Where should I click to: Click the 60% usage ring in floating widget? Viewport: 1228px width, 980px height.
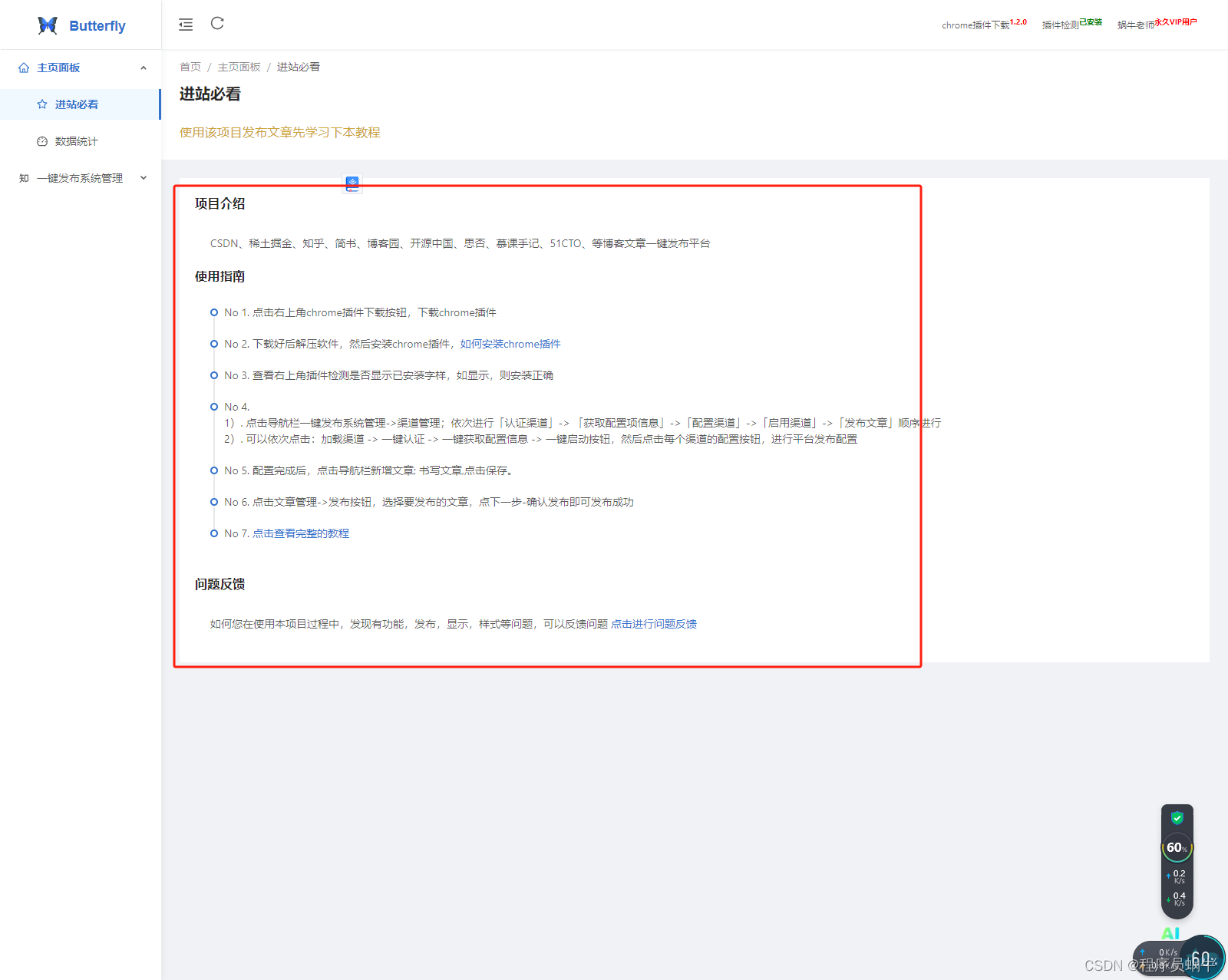(x=1177, y=848)
